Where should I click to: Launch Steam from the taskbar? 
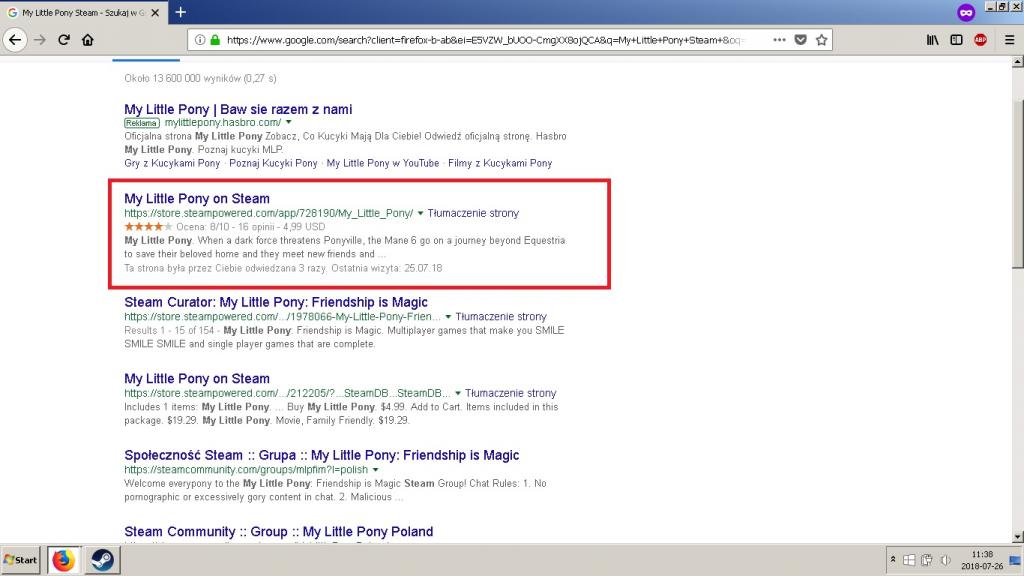(101, 560)
